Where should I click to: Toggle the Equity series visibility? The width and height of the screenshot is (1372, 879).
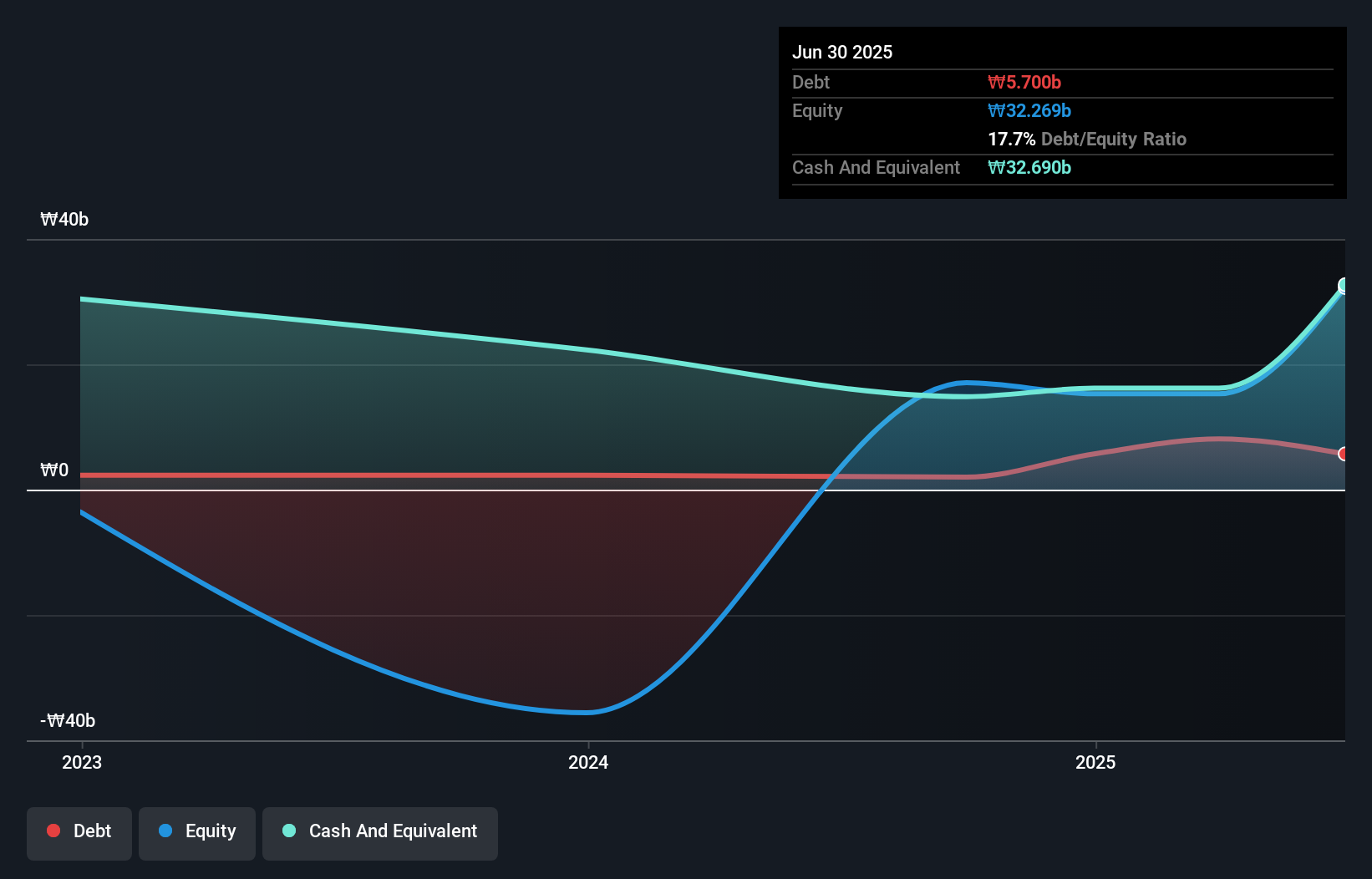tap(196, 833)
